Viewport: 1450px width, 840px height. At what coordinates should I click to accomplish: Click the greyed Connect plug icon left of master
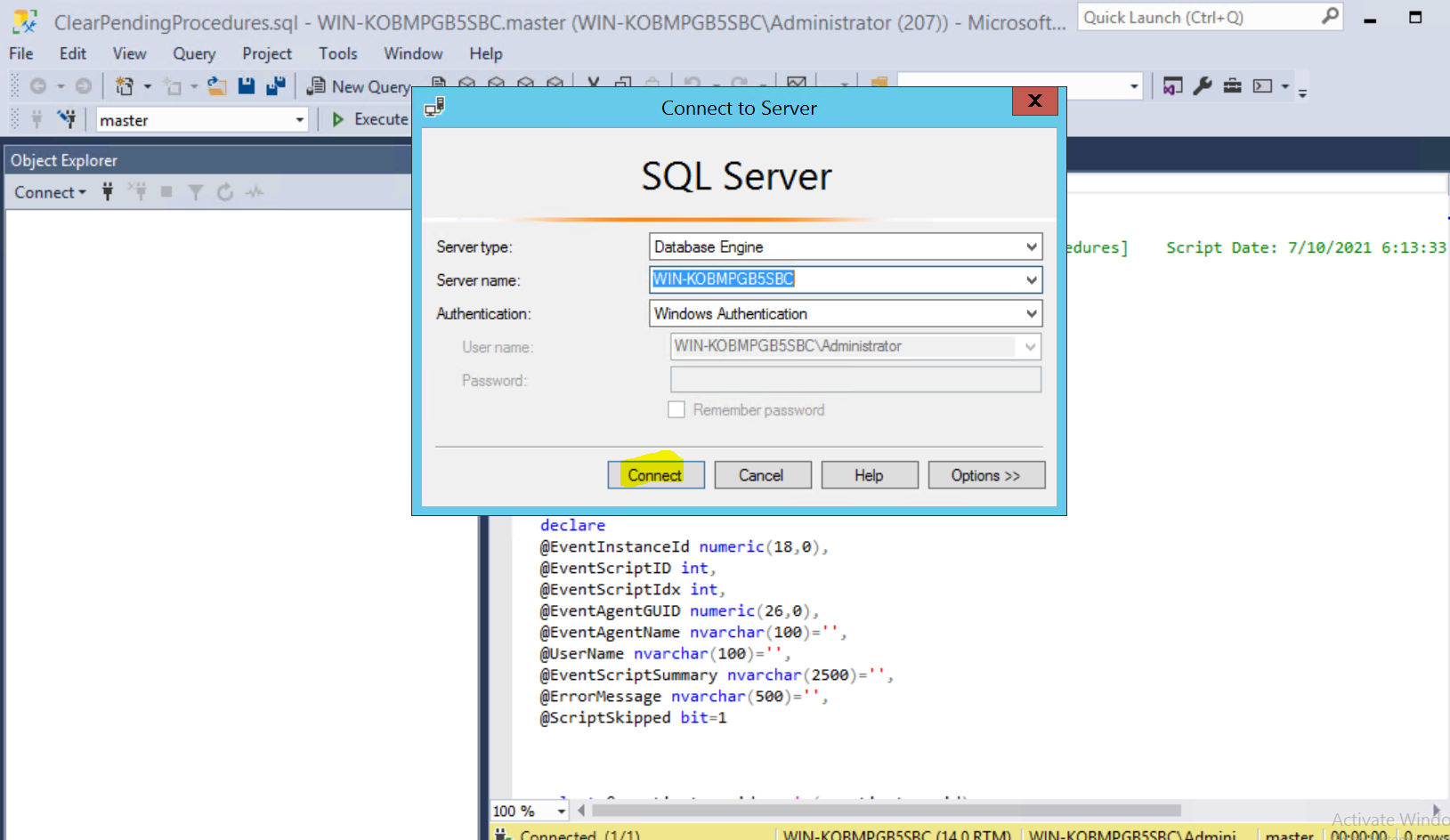[x=36, y=119]
